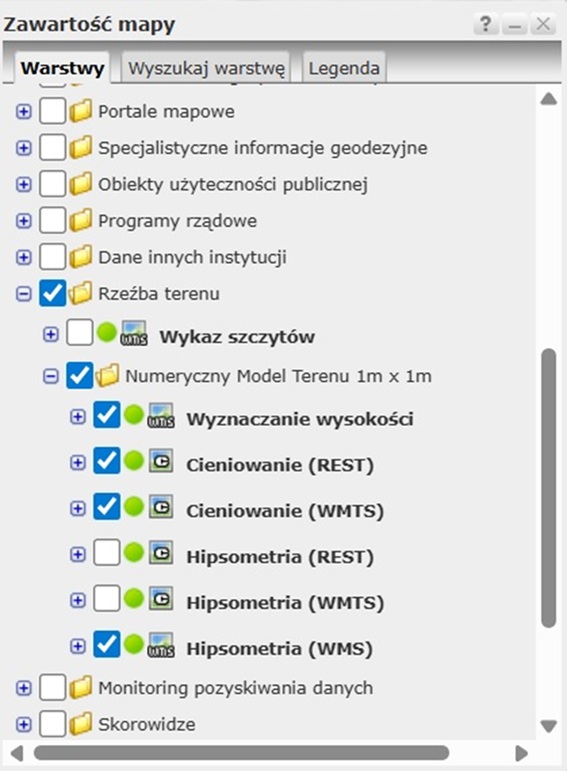Click the Monitoring pozyskiwania danych label
The height and width of the screenshot is (771, 567).
(236, 688)
